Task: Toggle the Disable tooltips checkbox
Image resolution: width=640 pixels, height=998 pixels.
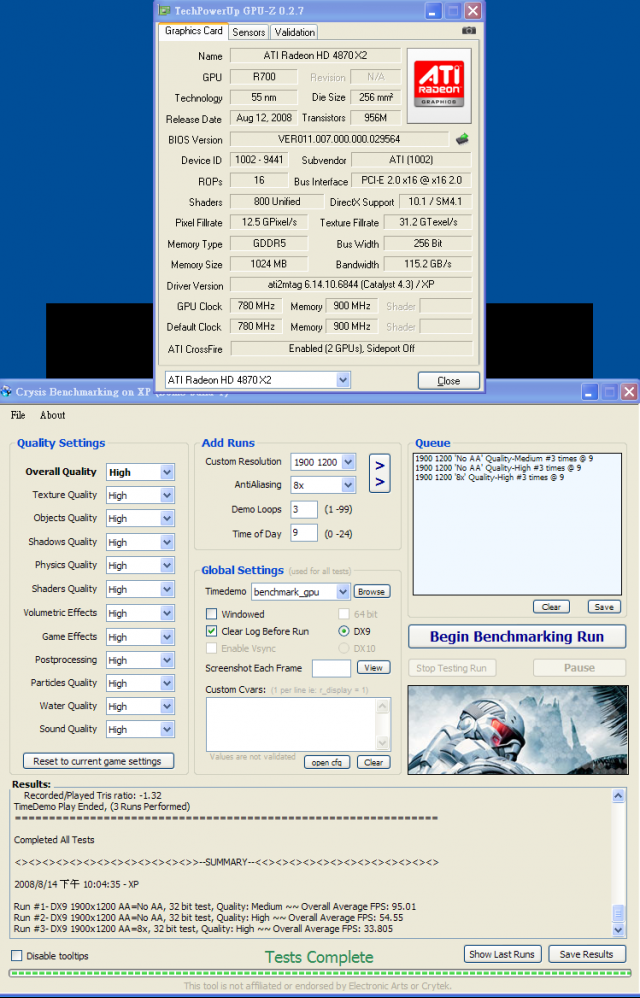Action: [17, 955]
